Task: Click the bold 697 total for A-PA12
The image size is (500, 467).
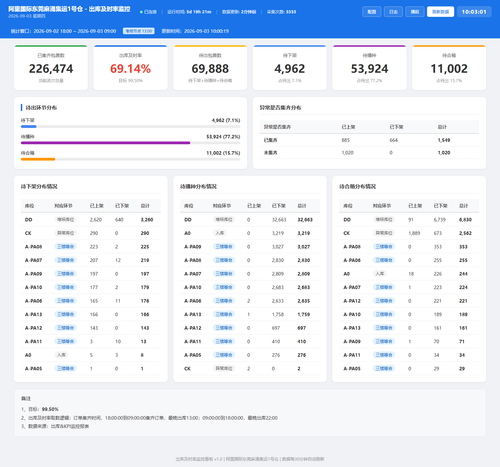Action: 302,328
